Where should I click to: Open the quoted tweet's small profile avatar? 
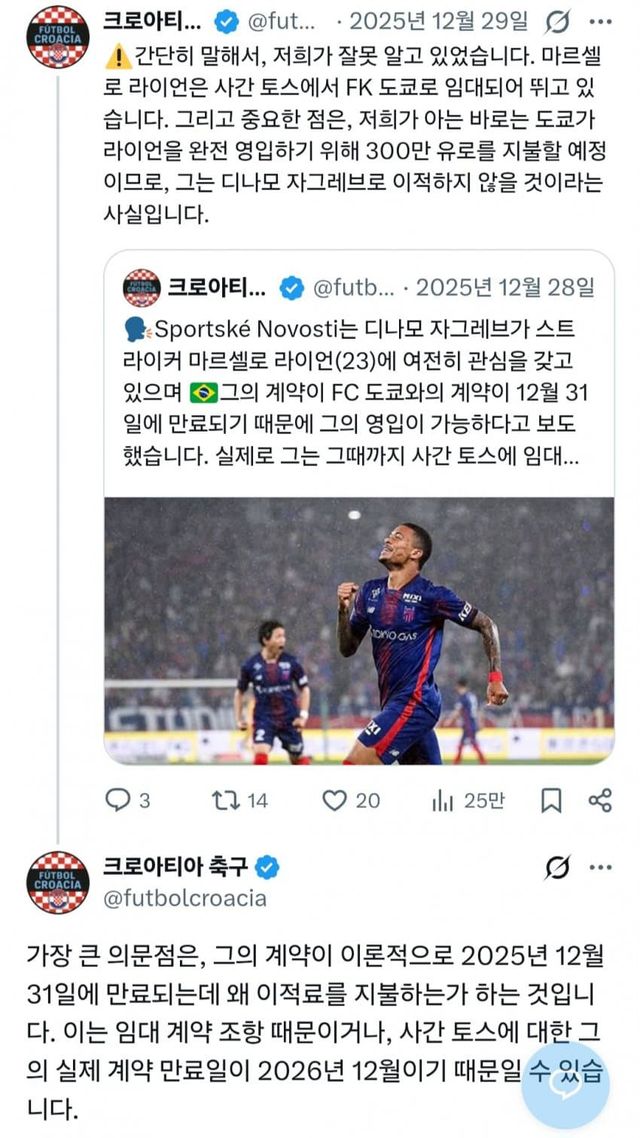[141, 288]
